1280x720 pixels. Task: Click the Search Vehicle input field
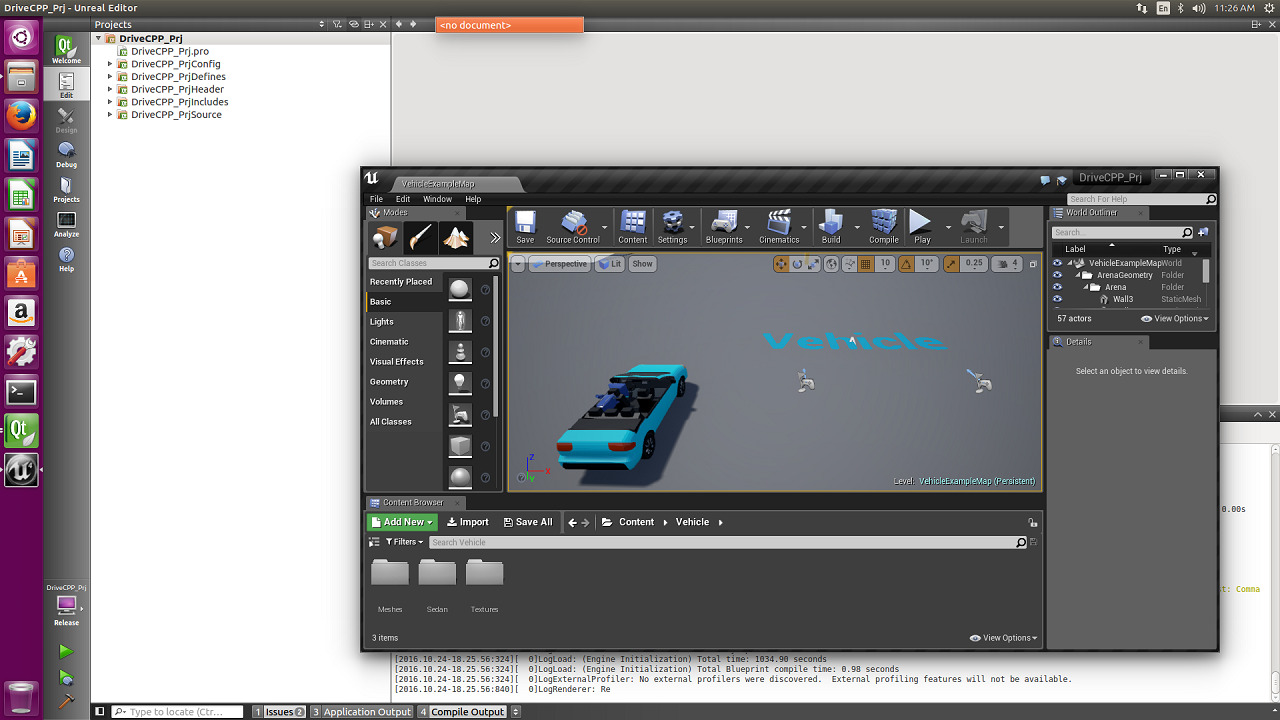[x=722, y=542]
